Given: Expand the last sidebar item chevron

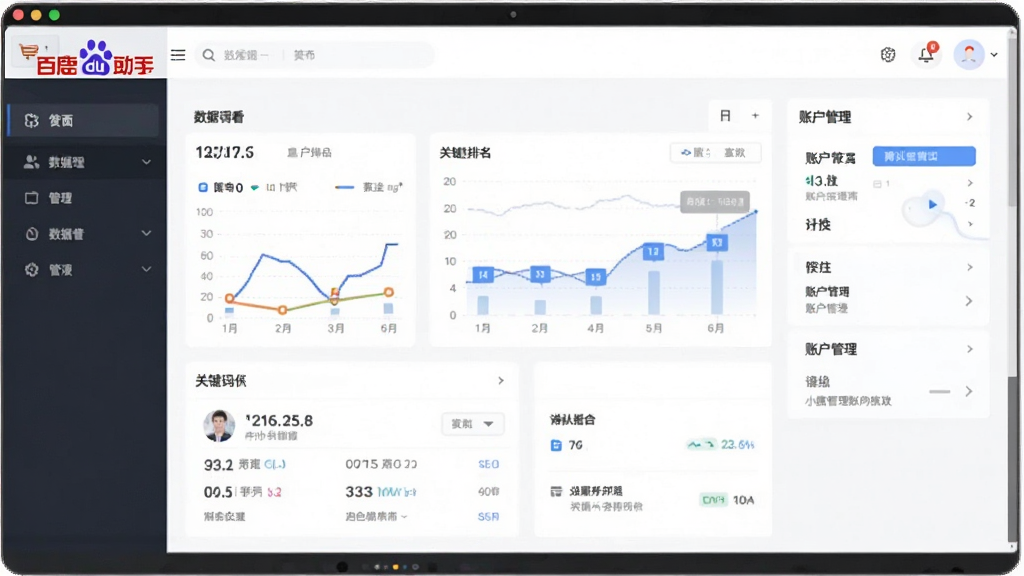Looking at the screenshot, I should 146,269.
